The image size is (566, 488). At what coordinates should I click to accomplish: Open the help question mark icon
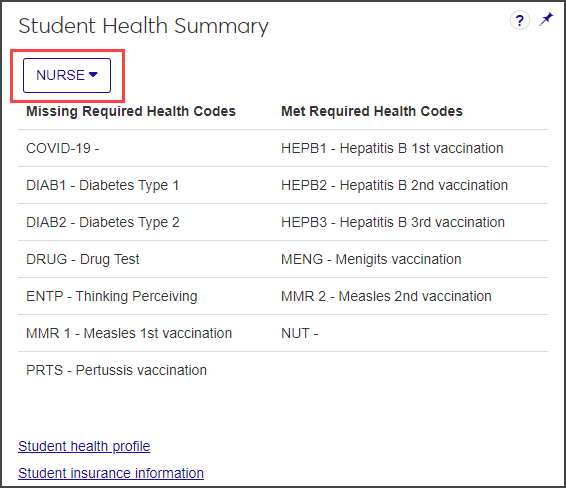(x=519, y=21)
